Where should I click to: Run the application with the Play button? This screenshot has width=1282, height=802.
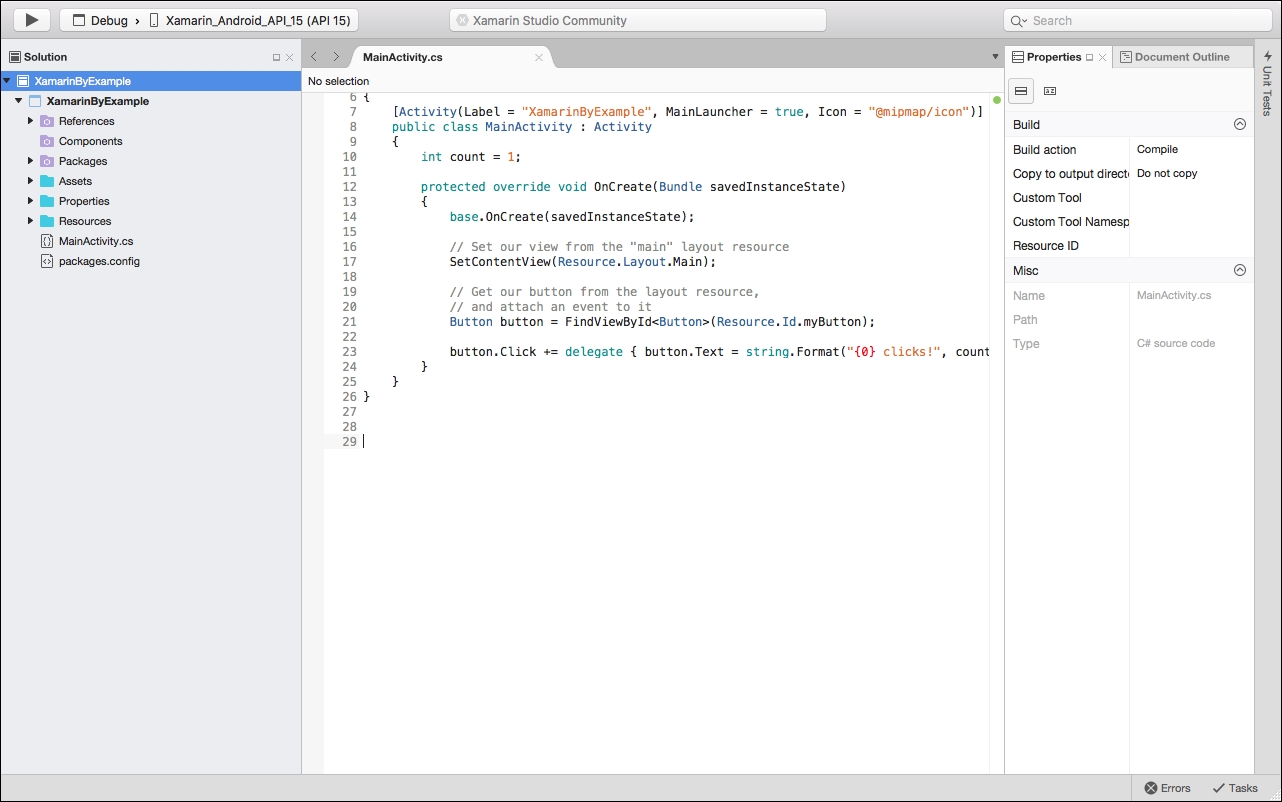[x=30, y=19]
